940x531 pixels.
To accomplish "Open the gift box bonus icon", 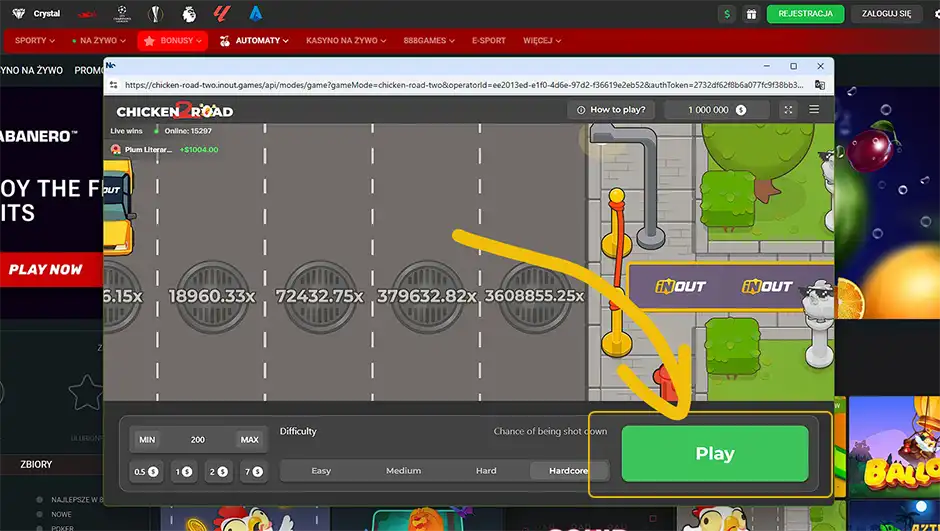I will click(751, 14).
